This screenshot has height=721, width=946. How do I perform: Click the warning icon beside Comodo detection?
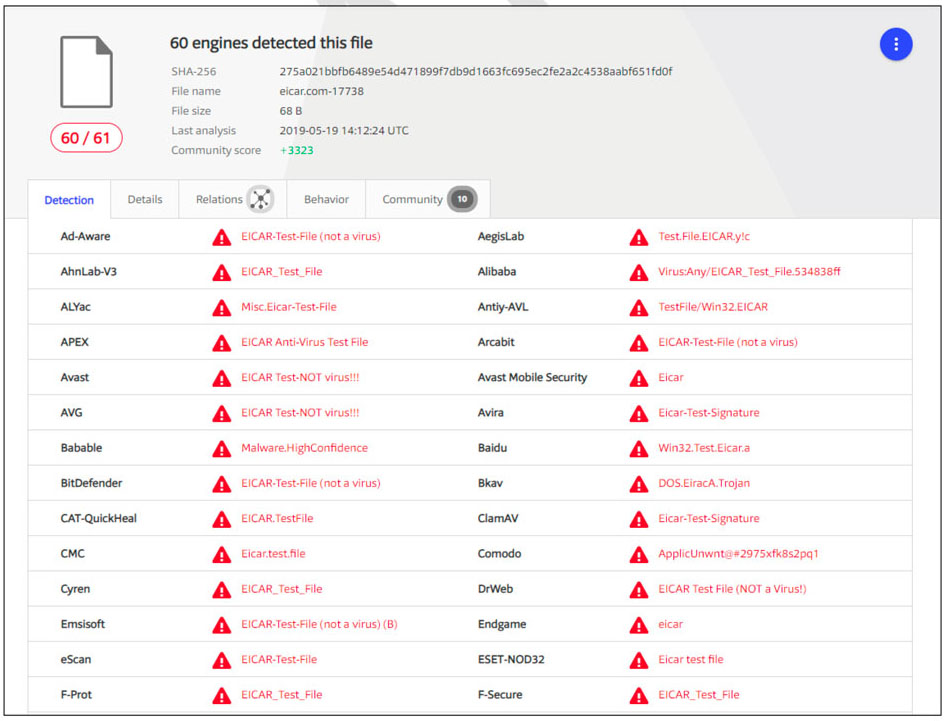(x=638, y=554)
